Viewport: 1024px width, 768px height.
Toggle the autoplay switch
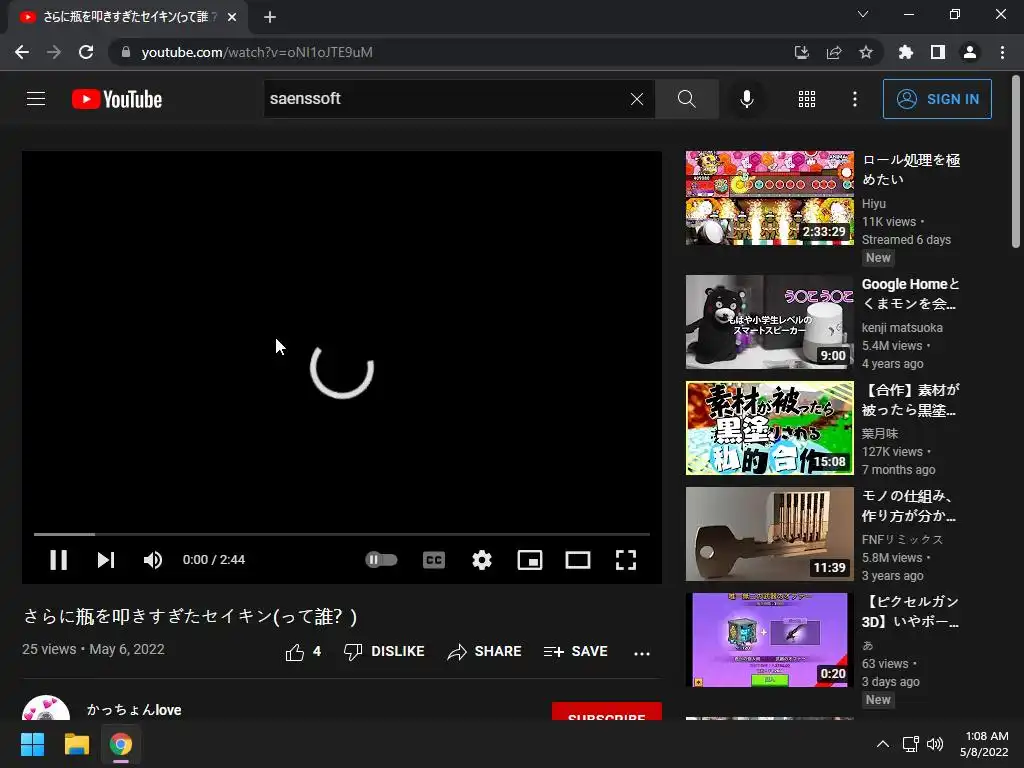pyautogui.click(x=381, y=560)
